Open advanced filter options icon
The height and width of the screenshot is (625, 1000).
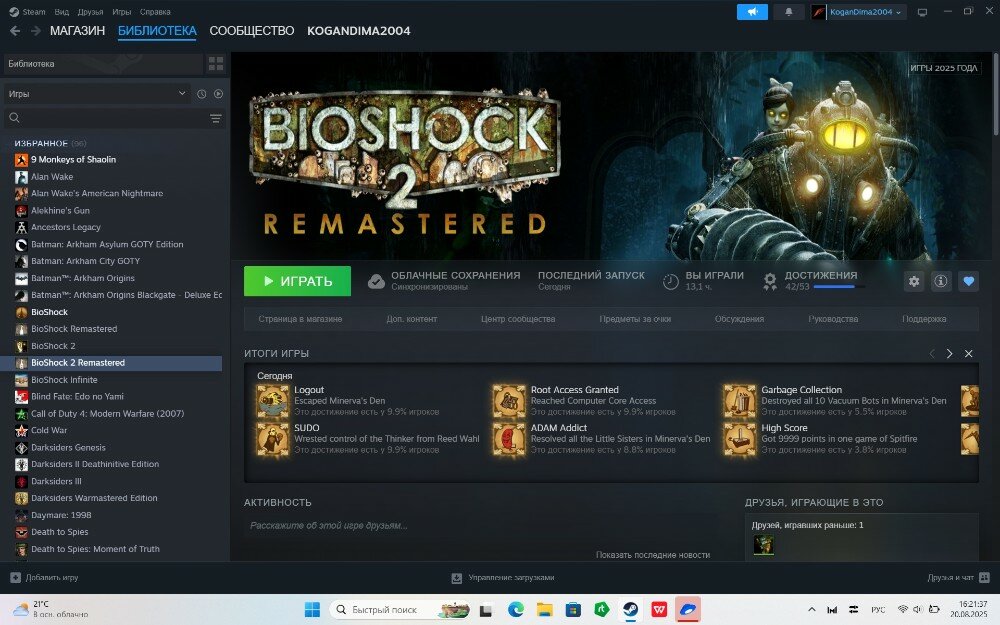pos(216,119)
